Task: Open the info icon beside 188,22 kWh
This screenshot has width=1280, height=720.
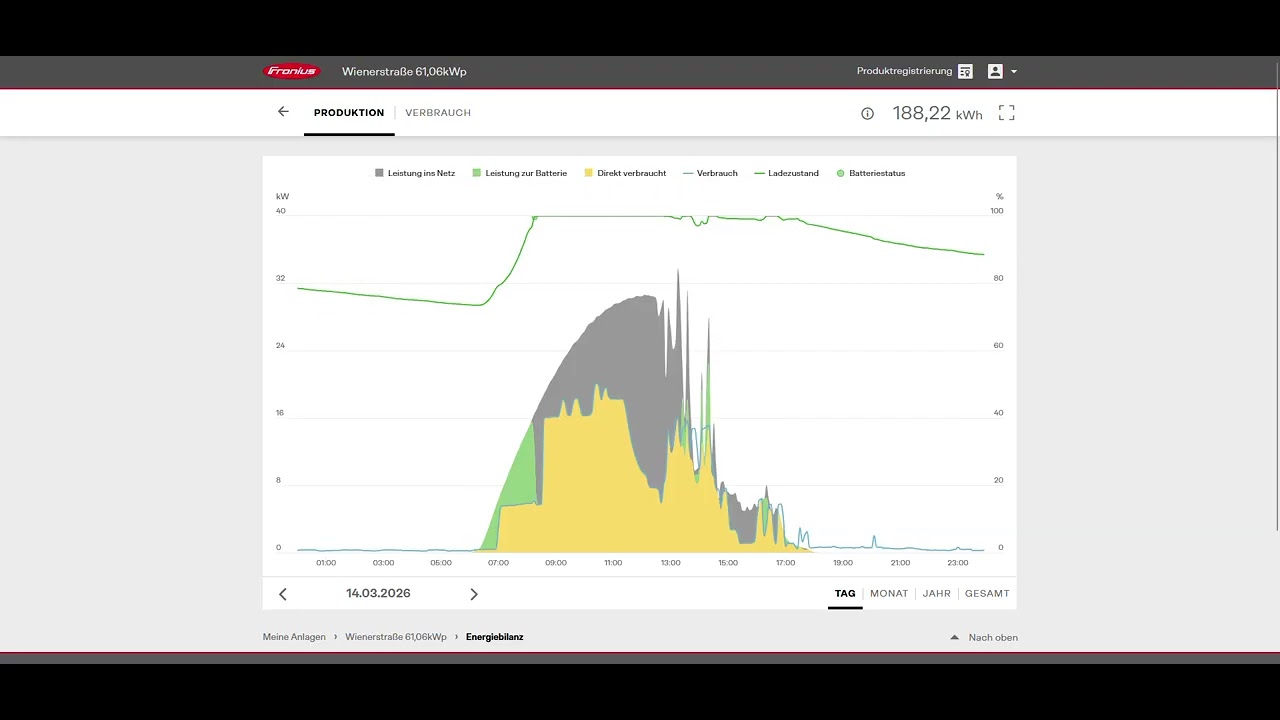Action: pos(867,114)
